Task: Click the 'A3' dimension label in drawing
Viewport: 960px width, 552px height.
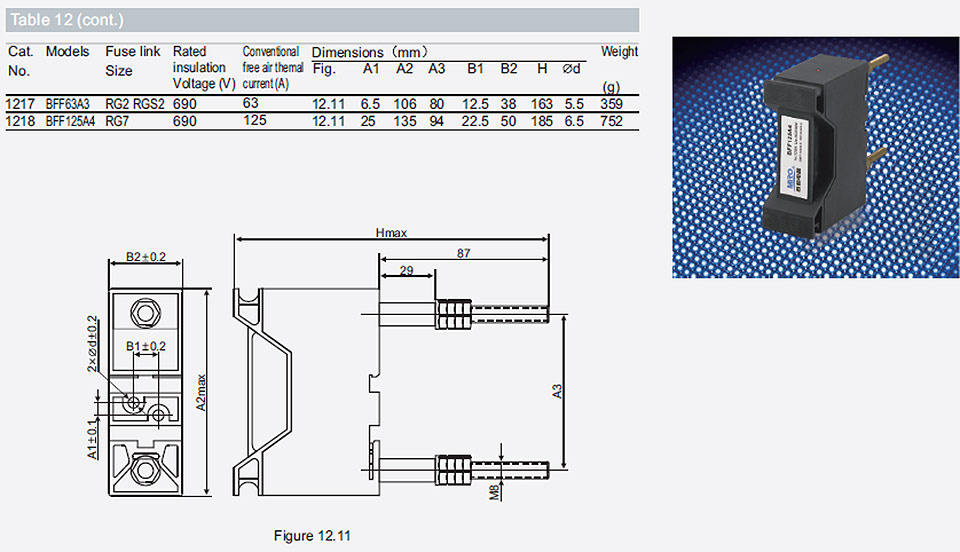Action: pyautogui.click(x=557, y=392)
